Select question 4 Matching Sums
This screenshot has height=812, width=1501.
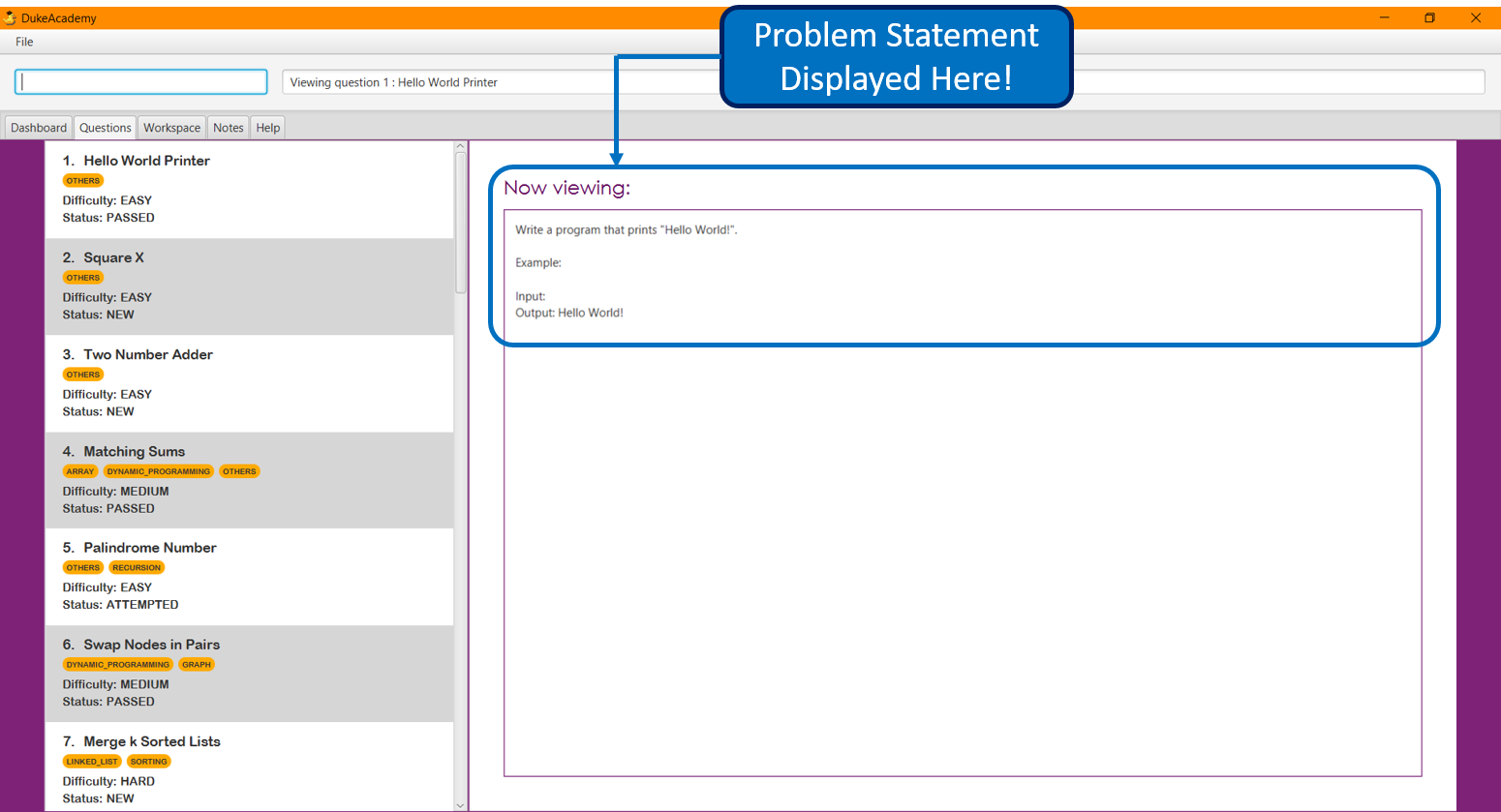click(249, 480)
